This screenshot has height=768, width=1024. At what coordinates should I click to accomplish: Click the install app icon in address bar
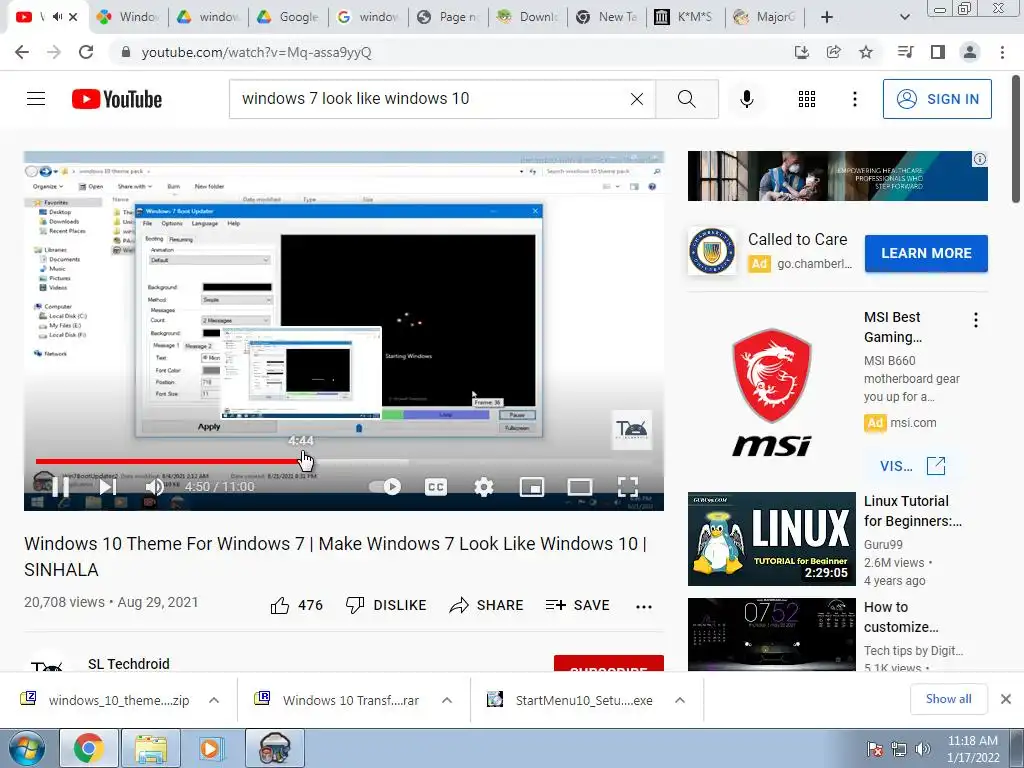[801, 52]
